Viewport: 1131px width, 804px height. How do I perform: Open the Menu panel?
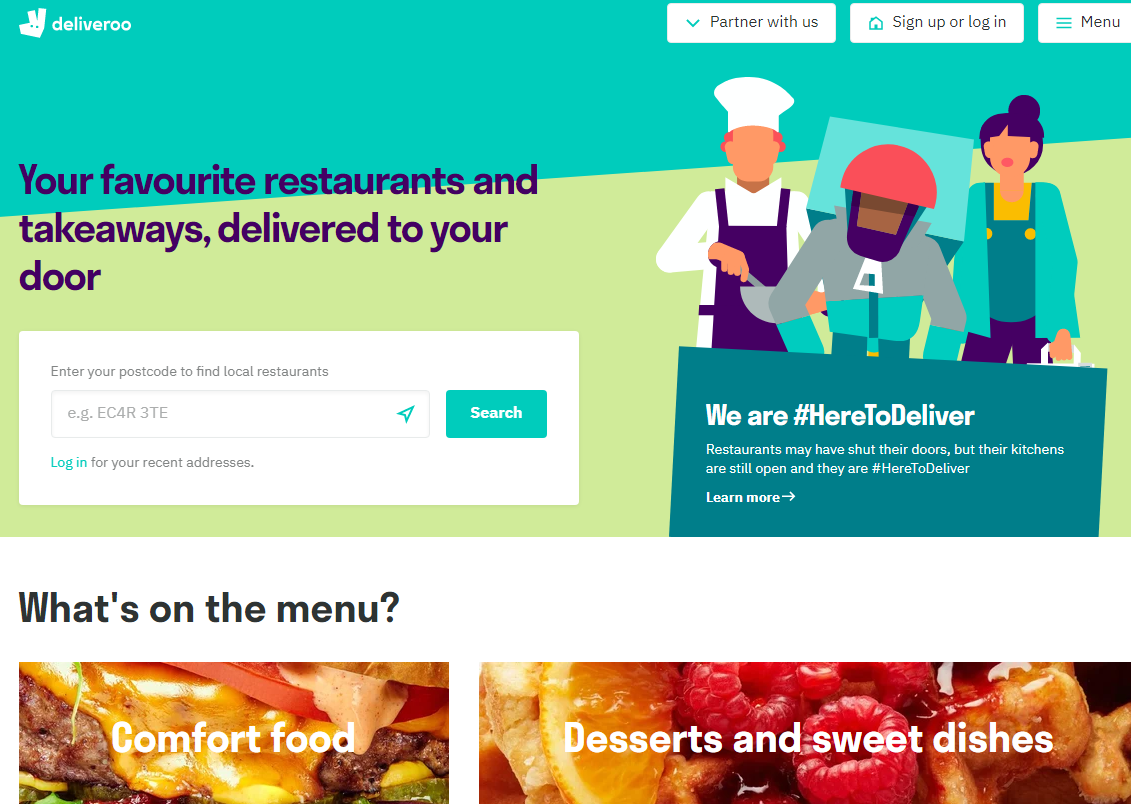1084,23
